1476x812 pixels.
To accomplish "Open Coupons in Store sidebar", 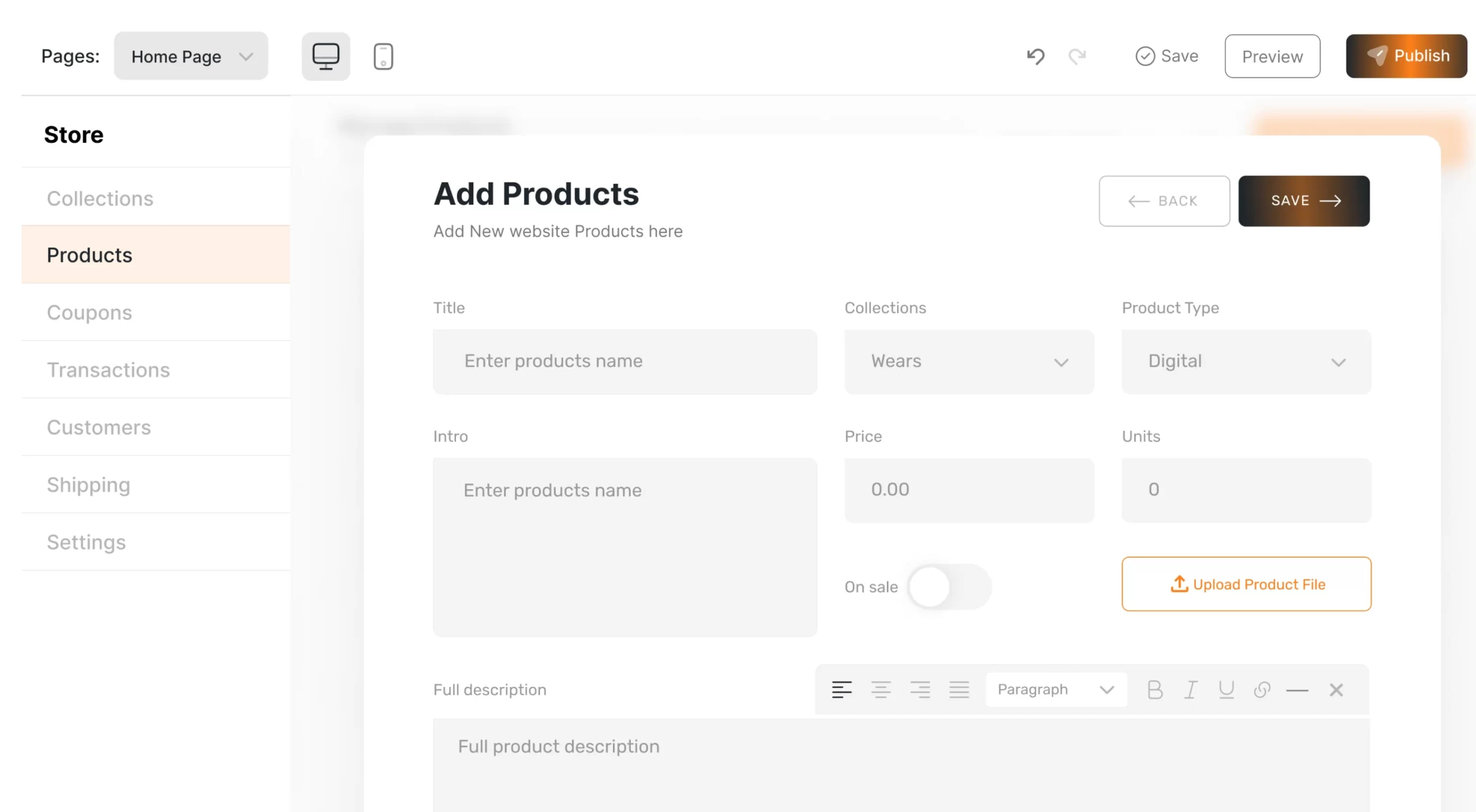I will point(89,312).
